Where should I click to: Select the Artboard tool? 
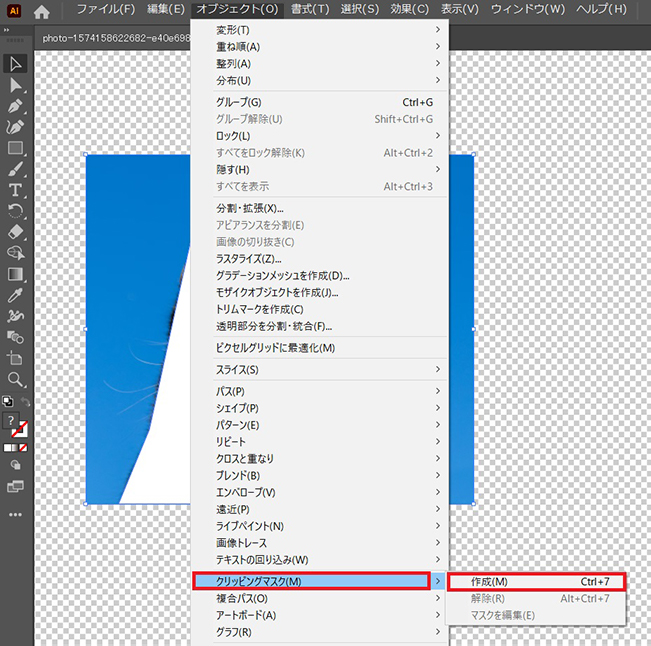tap(15, 358)
